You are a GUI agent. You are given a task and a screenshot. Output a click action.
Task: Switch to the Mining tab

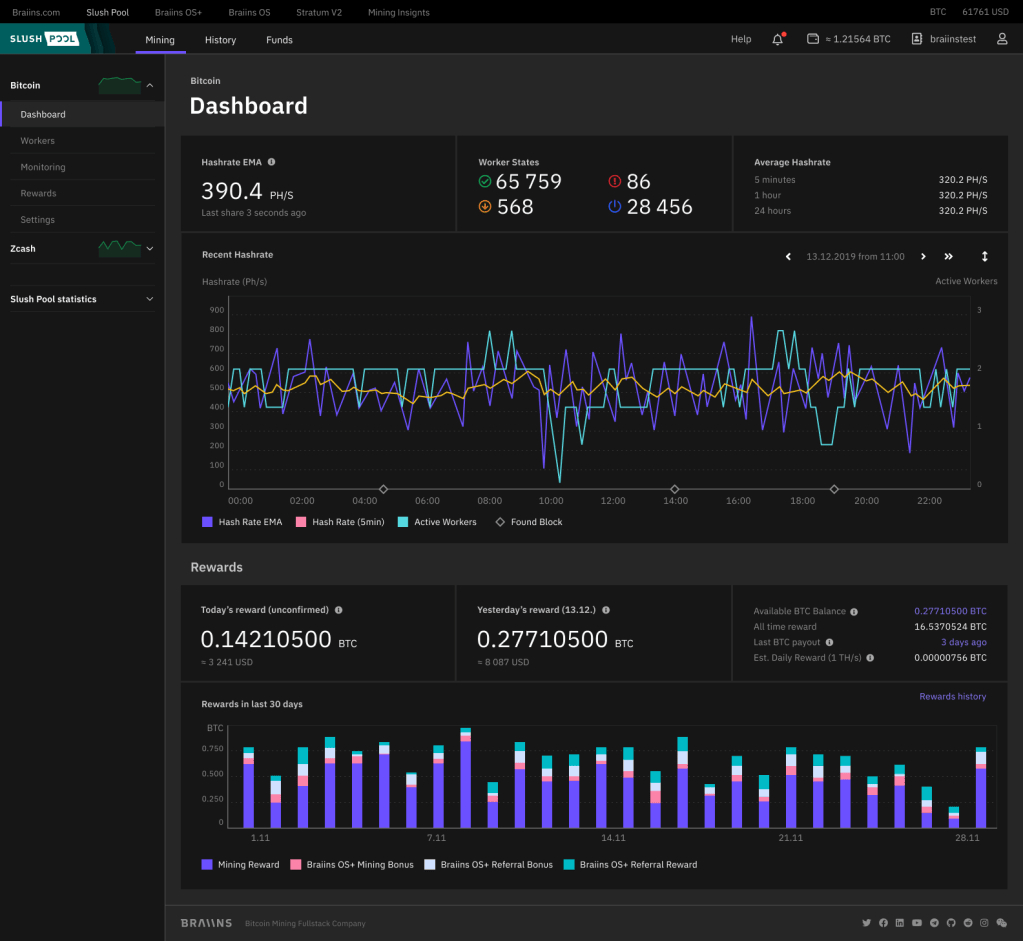coord(160,40)
